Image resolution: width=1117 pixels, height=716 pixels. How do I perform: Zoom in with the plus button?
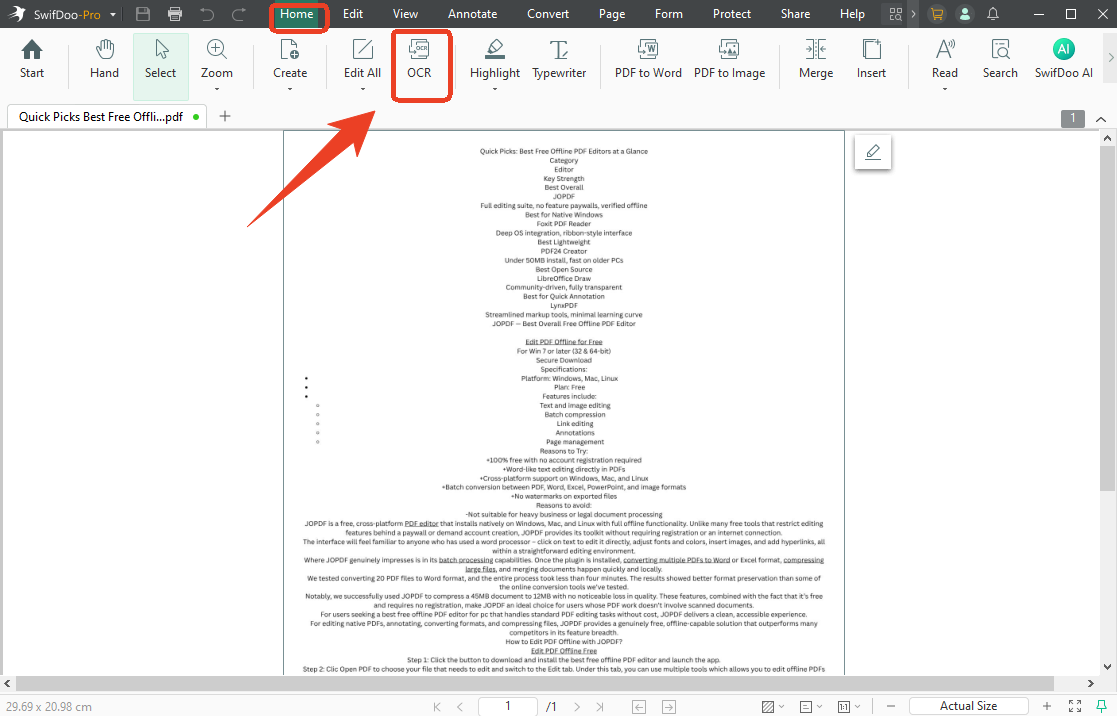coord(1046,706)
